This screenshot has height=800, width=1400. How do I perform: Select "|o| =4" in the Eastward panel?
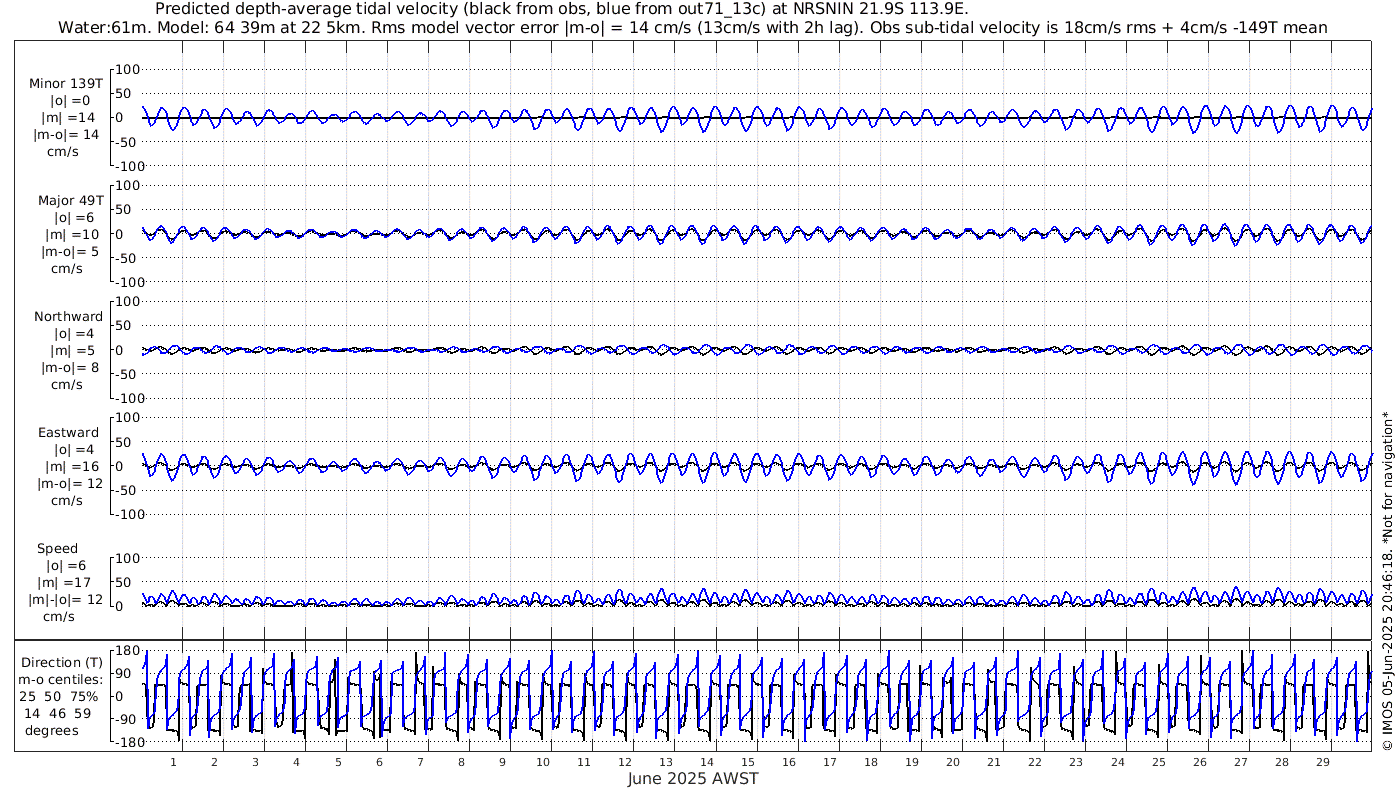click(72, 450)
